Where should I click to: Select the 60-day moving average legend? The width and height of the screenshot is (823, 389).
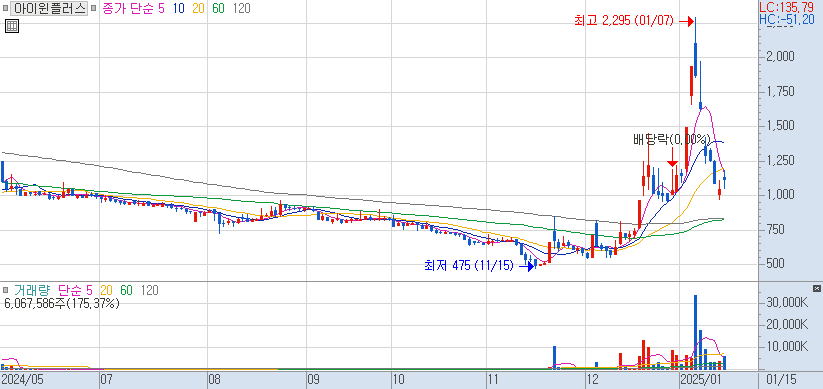218,8
